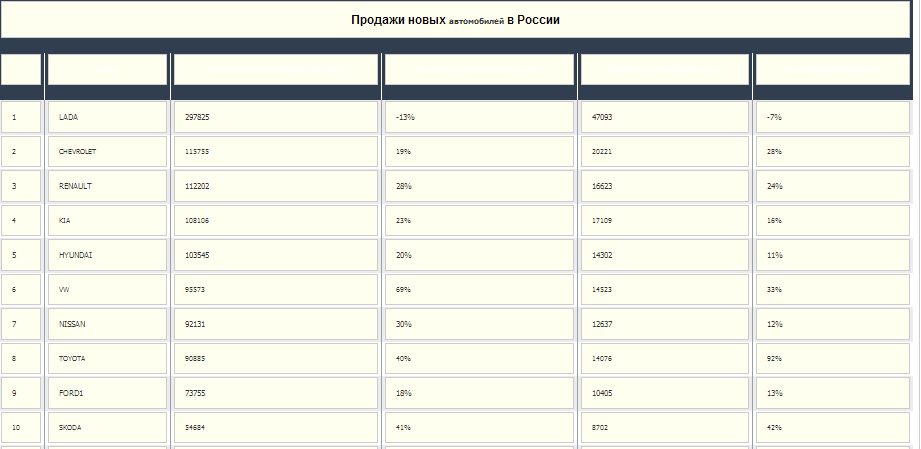Select the 47093 cell in LADA row
Screen dimensions: 921x449
(x=665, y=117)
